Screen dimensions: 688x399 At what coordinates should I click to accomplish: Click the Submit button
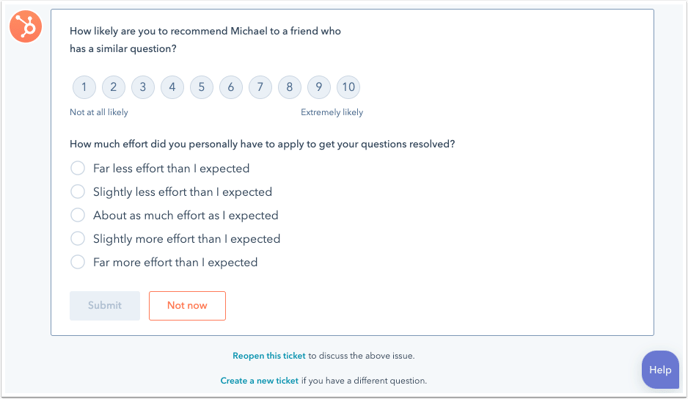[105, 306]
